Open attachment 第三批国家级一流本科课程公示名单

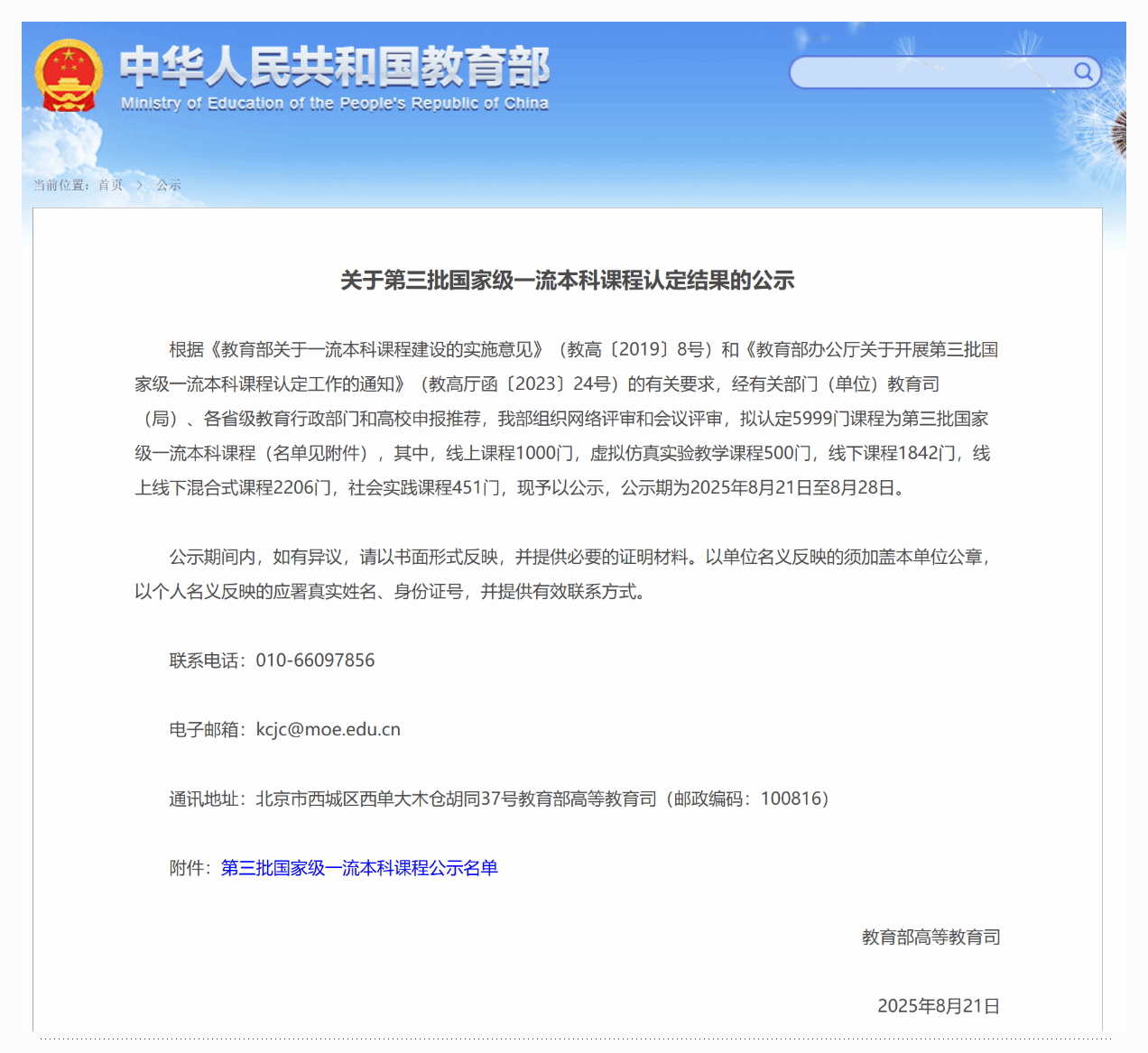click(x=359, y=868)
